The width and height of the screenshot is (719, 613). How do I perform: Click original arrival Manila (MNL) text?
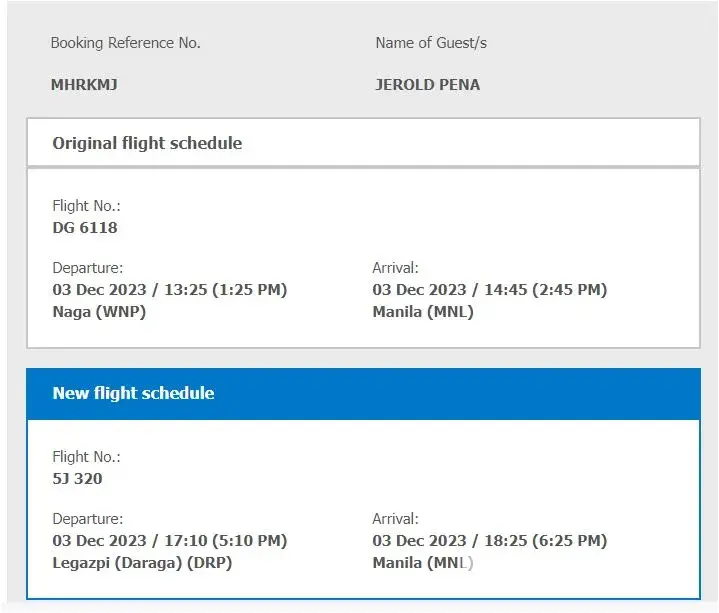pyautogui.click(x=423, y=311)
